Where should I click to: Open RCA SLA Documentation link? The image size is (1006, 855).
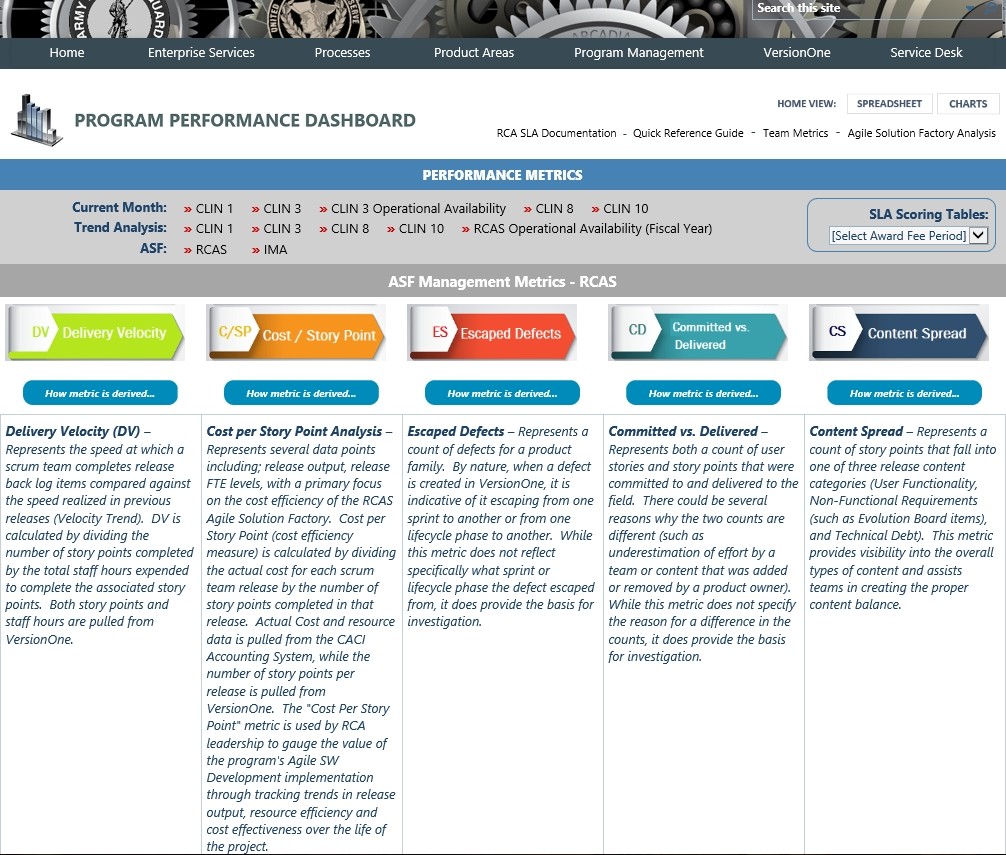[x=556, y=133]
